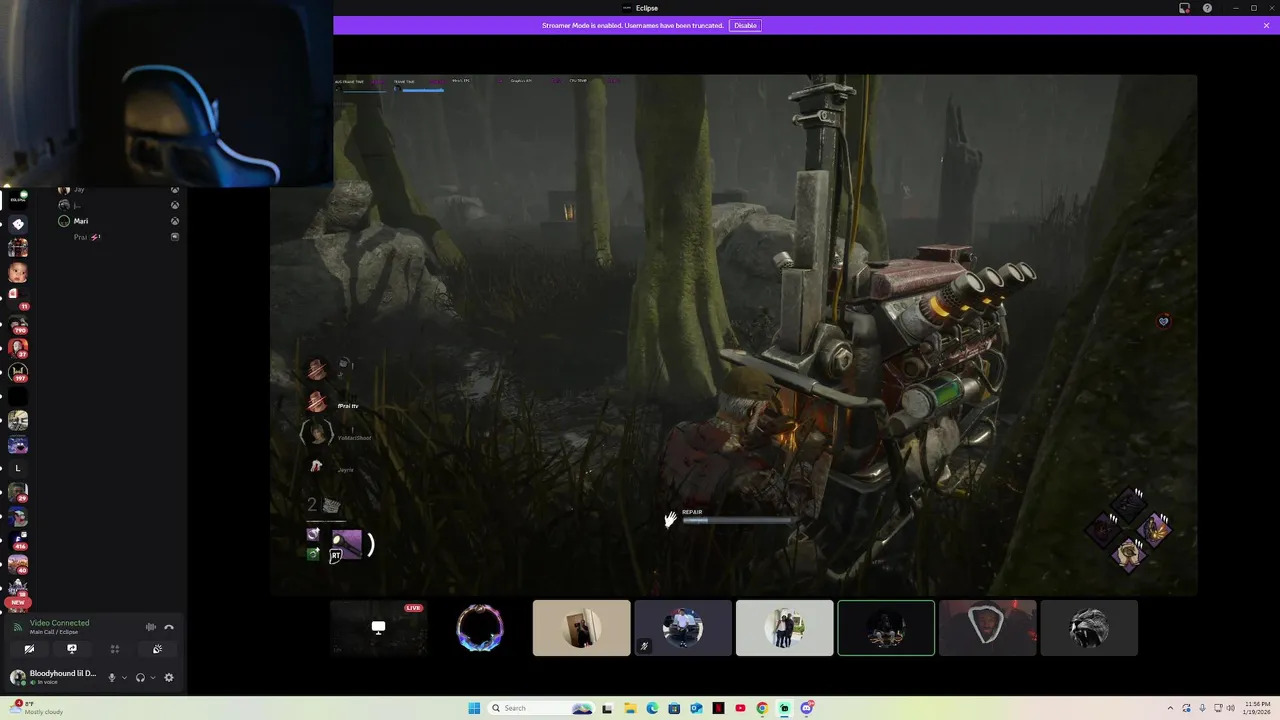Expand microphone input options chevron
This screenshot has height=720, width=1280.
[124, 677]
